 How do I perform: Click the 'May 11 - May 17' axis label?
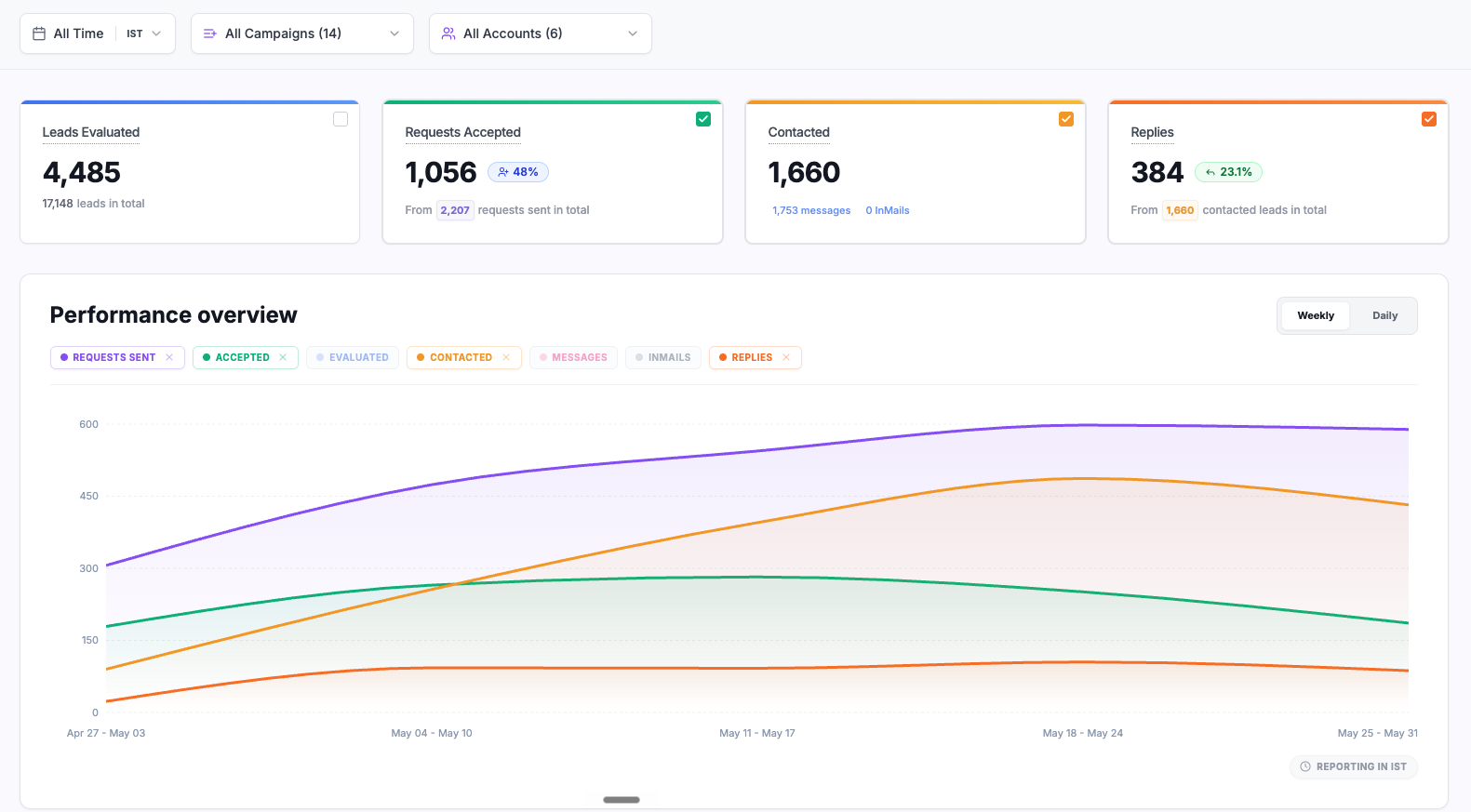point(757,733)
